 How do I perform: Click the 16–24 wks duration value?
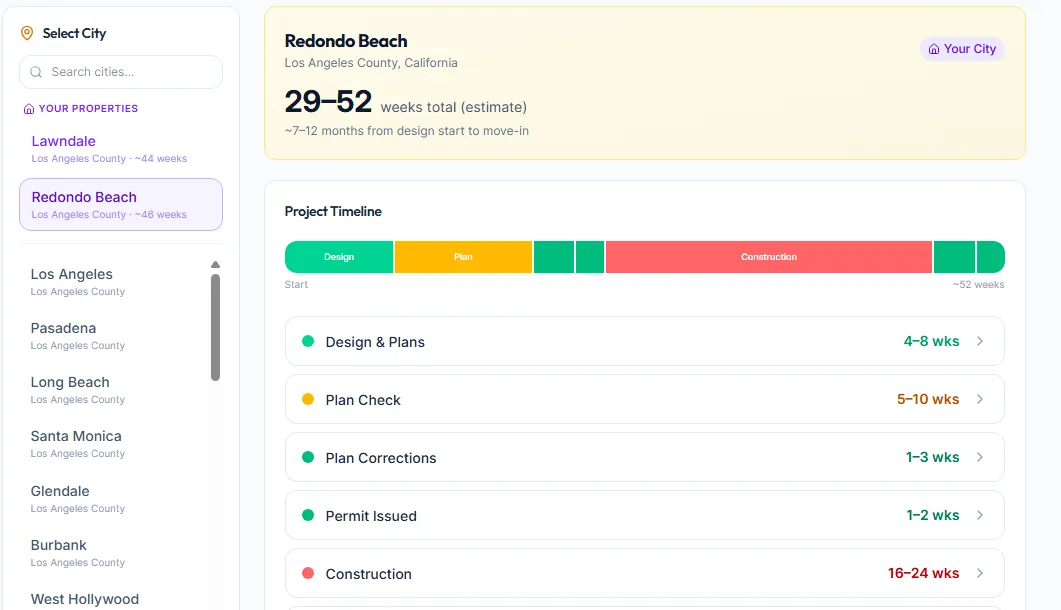coord(924,573)
